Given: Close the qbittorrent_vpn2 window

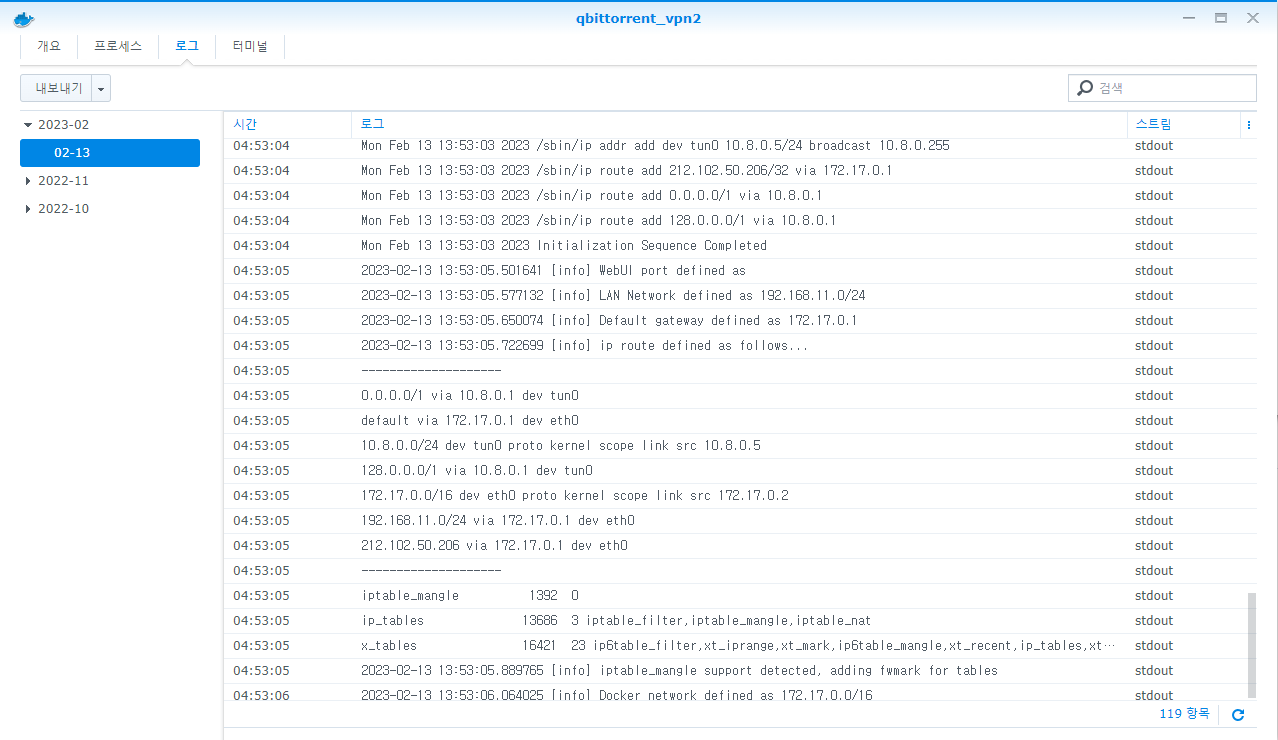Looking at the screenshot, I should point(1253,18).
